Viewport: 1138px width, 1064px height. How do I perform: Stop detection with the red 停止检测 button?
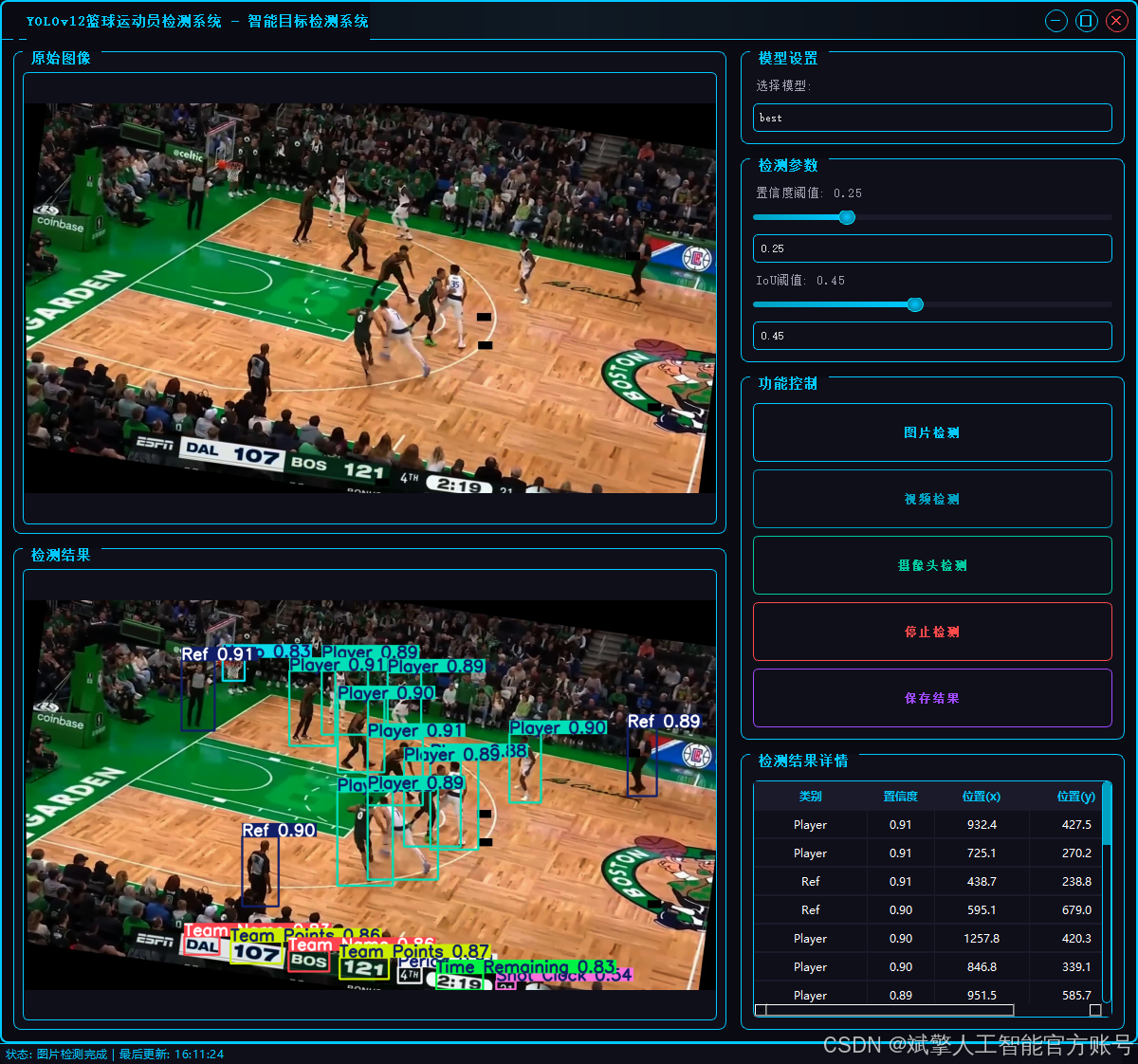click(932, 632)
